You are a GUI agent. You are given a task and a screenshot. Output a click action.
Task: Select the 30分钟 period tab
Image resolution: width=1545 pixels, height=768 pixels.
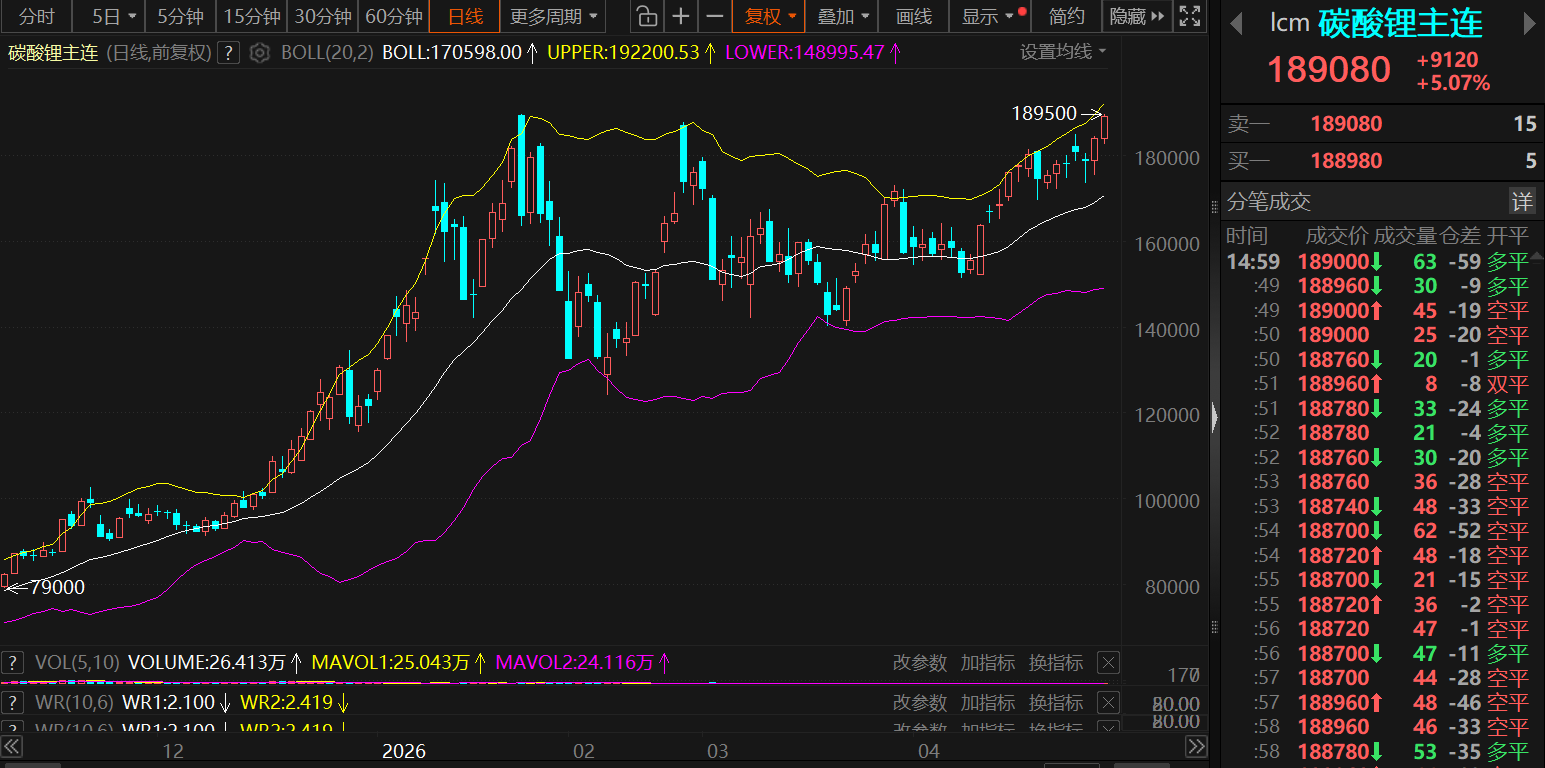323,16
